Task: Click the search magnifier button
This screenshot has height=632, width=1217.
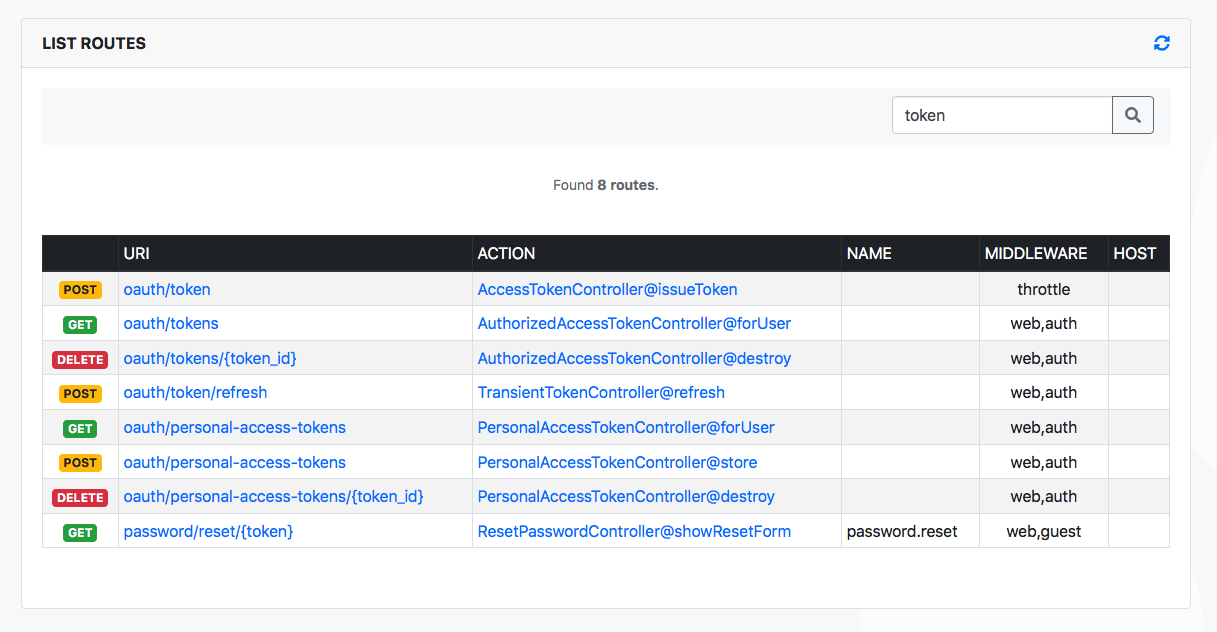Action: (x=1132, y=115)
